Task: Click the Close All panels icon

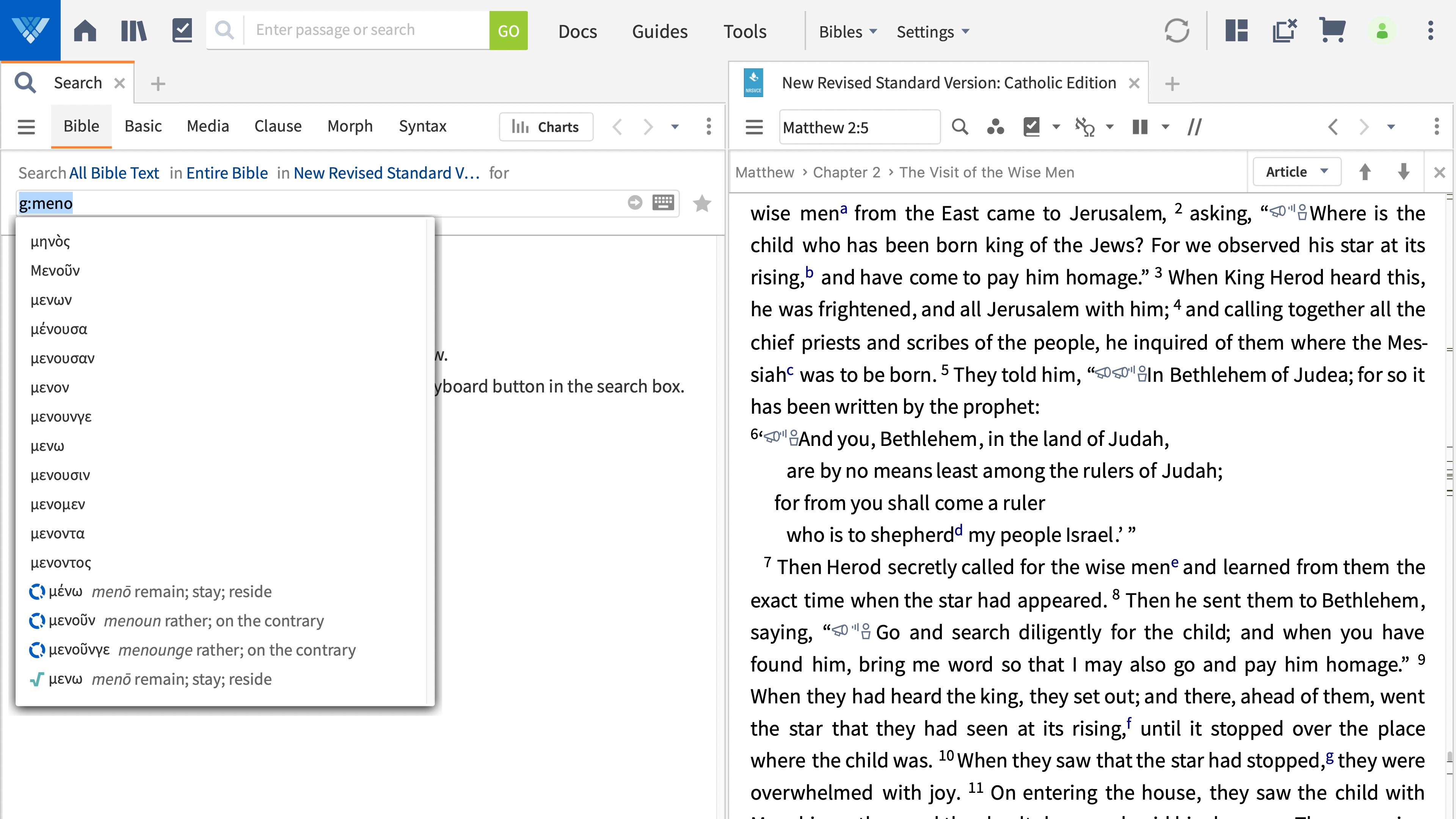Action: 1284,30
